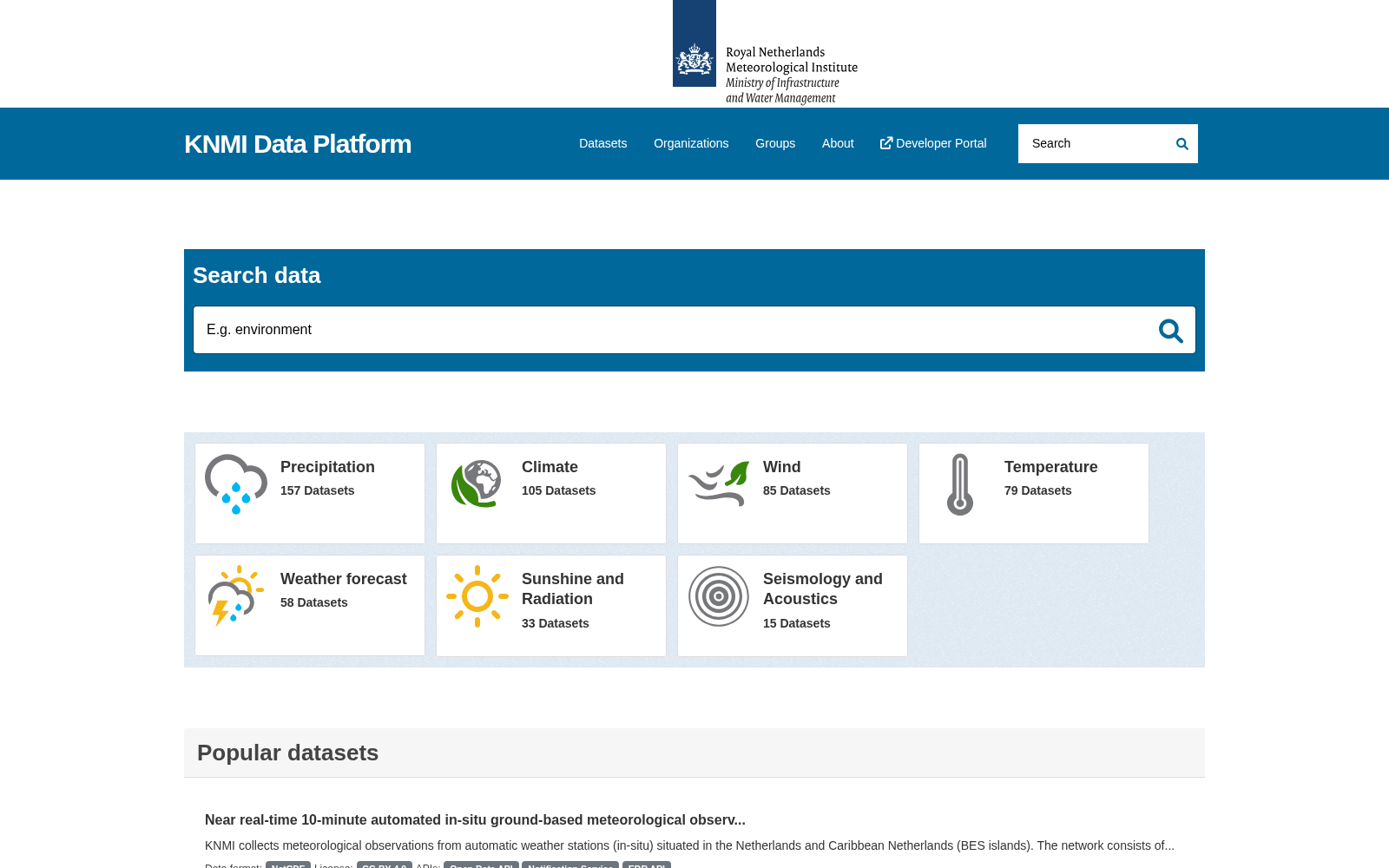
Task: Click the KNMI Data Platform title
Action: pyautogui.click(x=298, y=144)
